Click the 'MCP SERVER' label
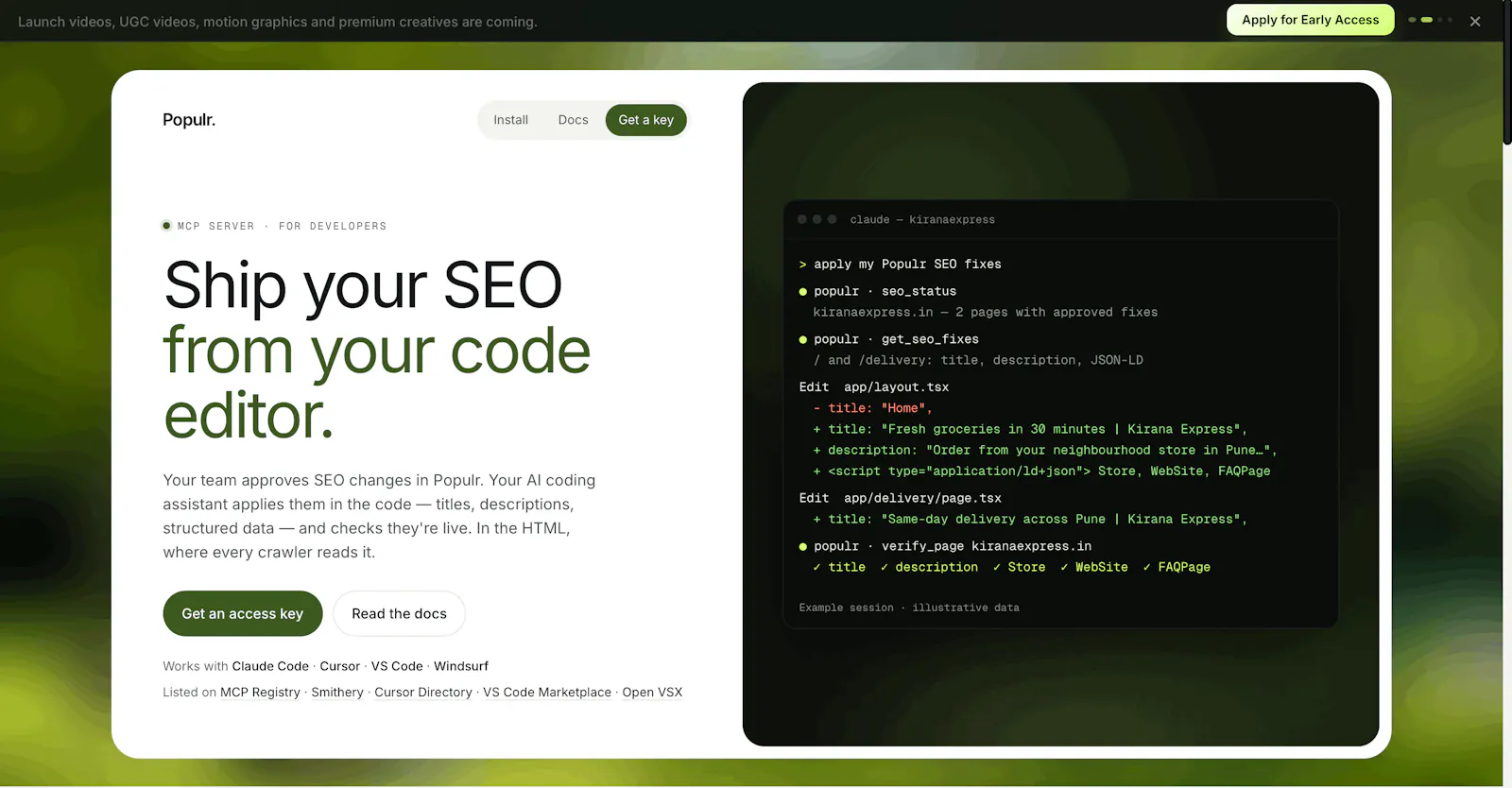 click(x=216, y=226)
